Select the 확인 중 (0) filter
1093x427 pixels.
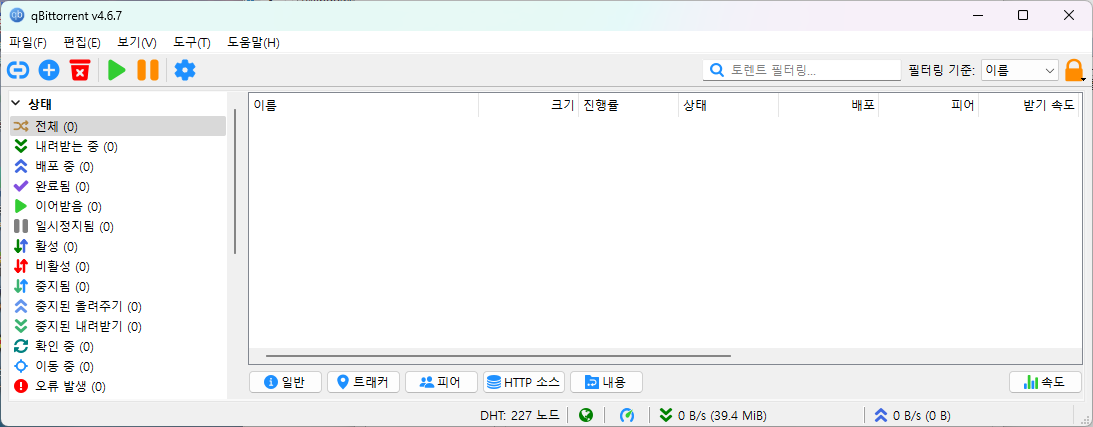tap(117, 346)
